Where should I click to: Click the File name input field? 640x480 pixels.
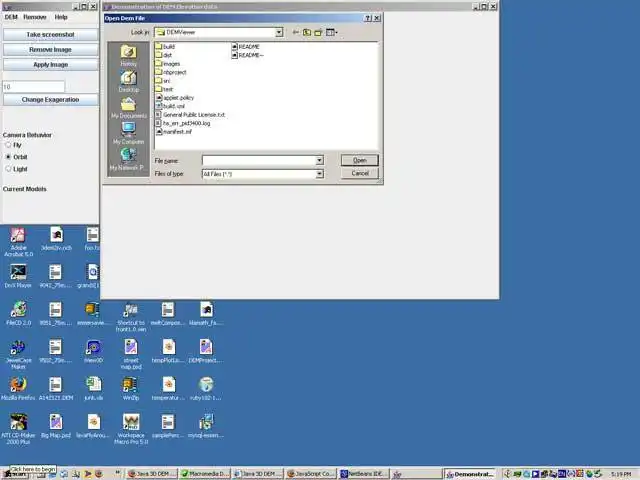(259, 160)
